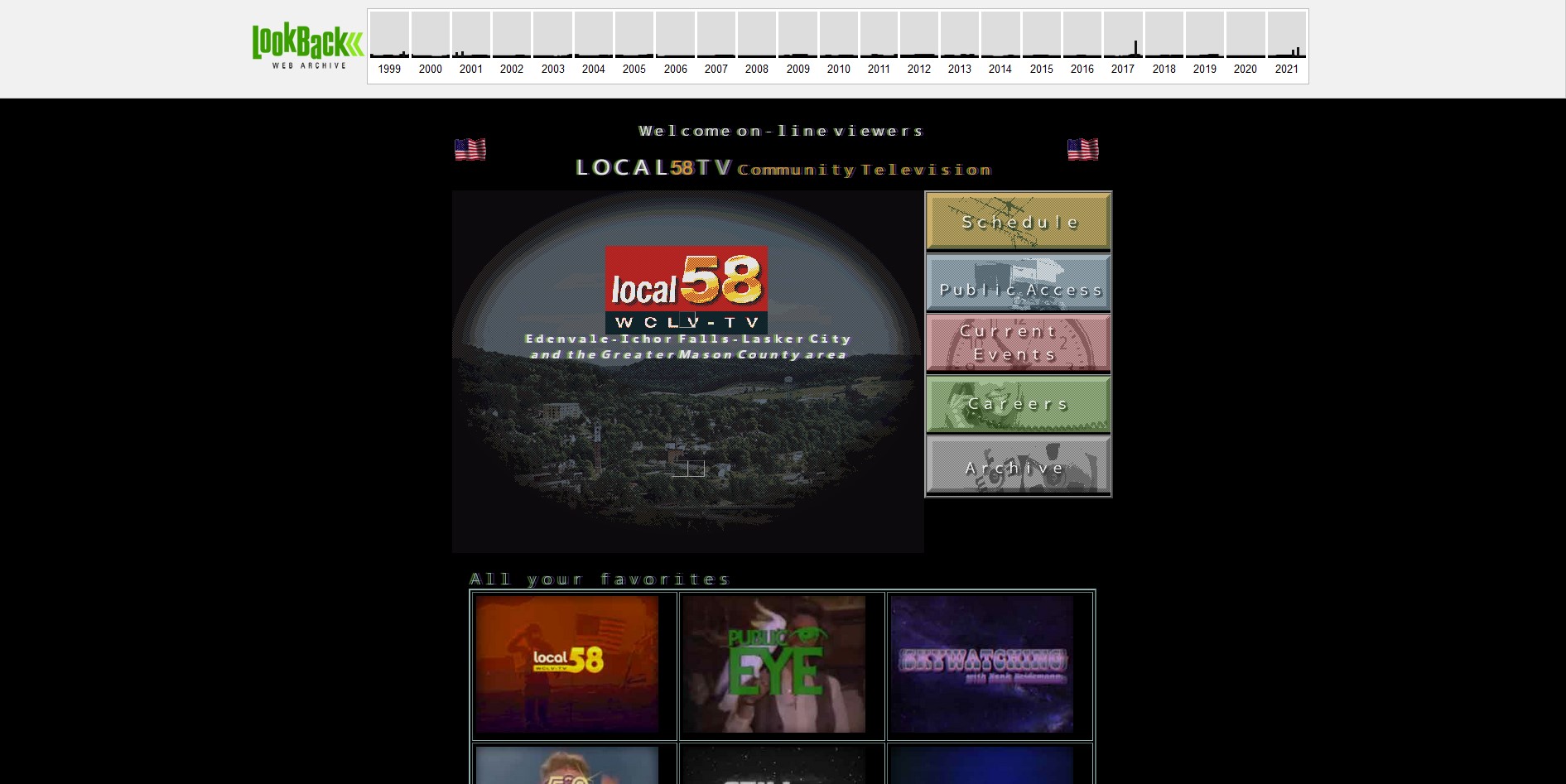Open the Archive section

(x=1019, y=467)
